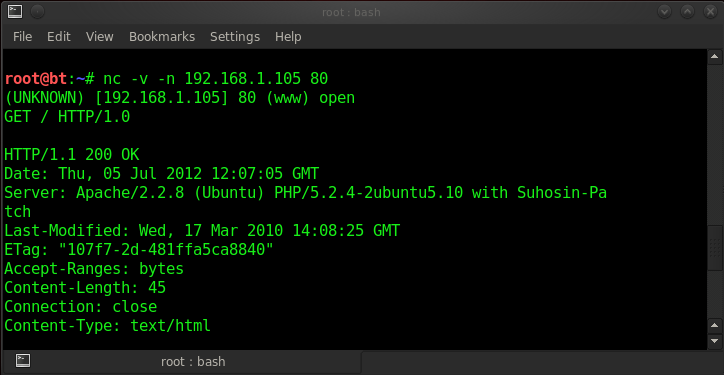
Task: Click the Content-Type: text/html line
Action: tap(108, 326)
